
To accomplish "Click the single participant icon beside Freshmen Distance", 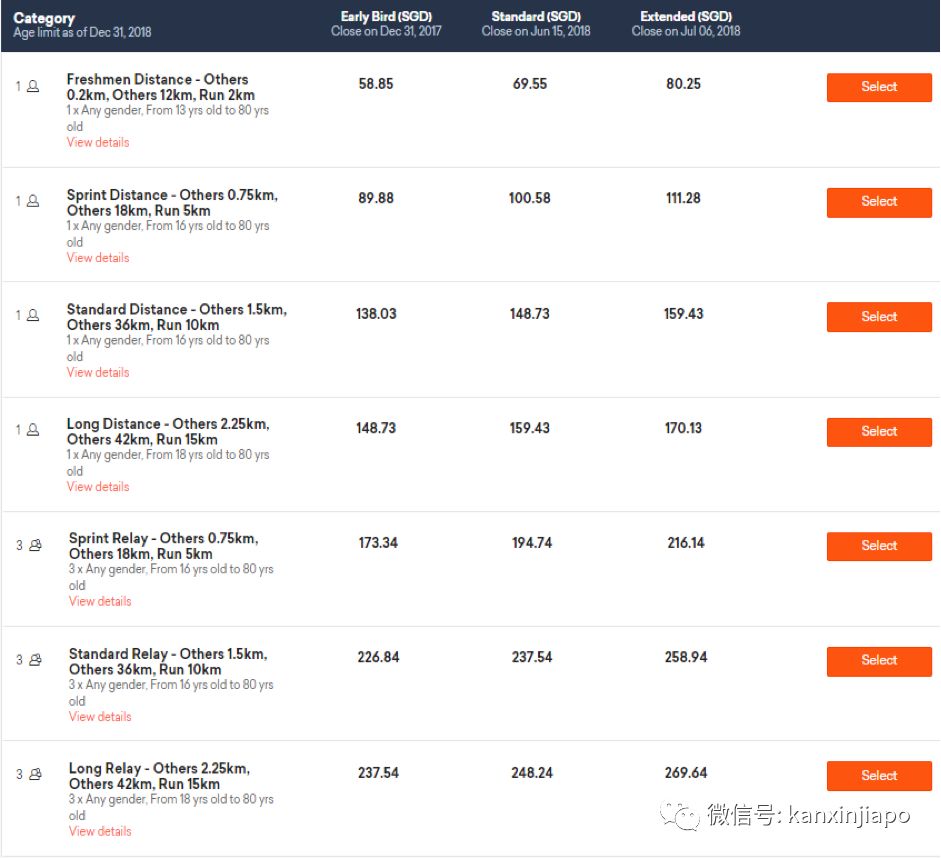I will pyautogui.click(x=33, y=87).
